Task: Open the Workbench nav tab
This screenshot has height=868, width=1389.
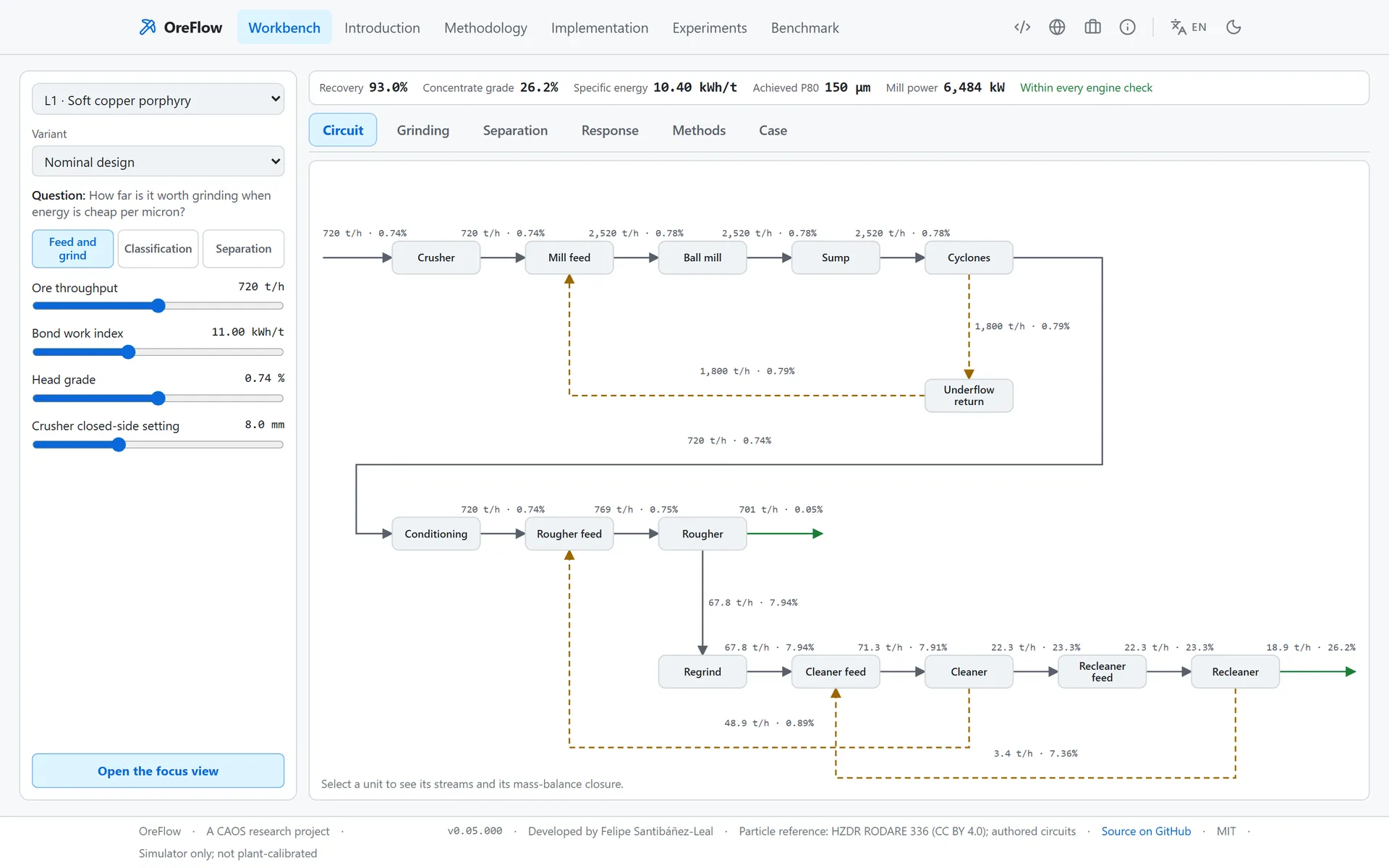Action: pyautogui.click(x=284, y=27)
